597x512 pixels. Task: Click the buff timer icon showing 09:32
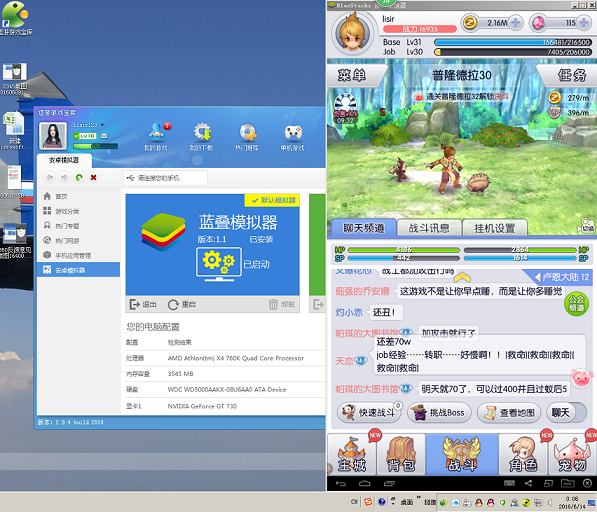[x=346, y=108]
